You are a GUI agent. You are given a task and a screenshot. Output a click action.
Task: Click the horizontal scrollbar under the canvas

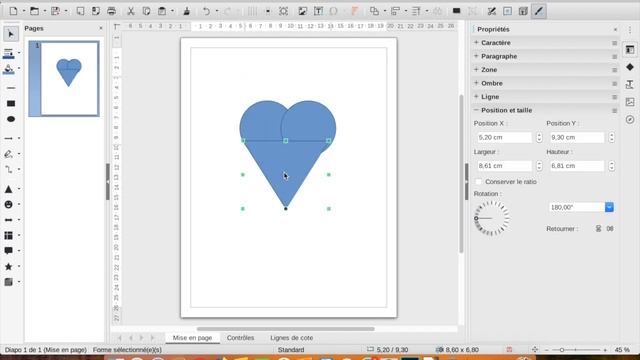click(285, 329)
